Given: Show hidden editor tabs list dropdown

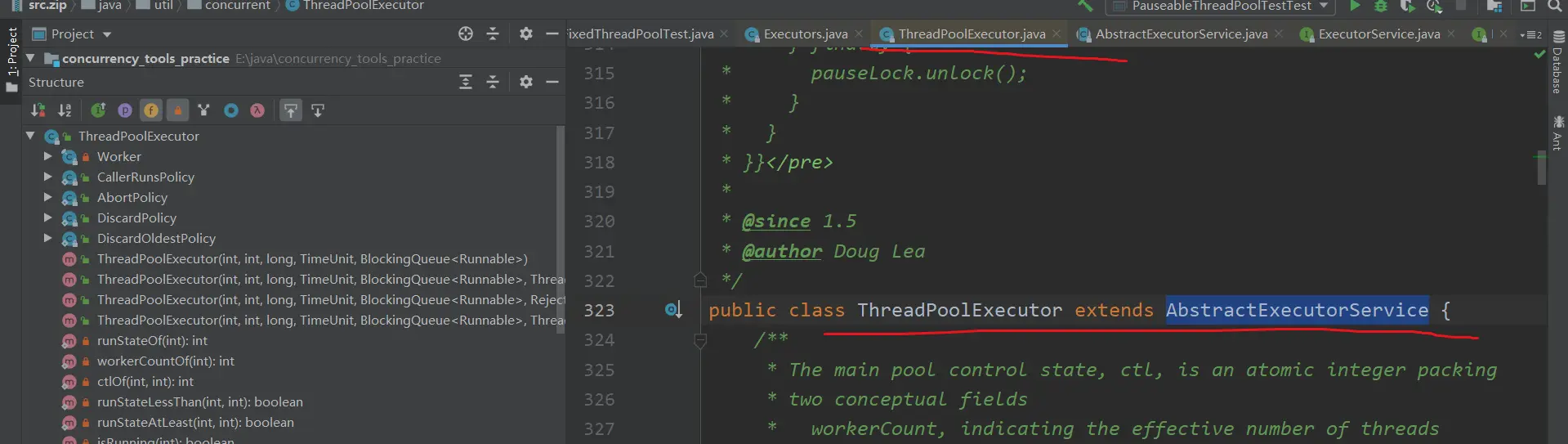Looking at the screenshot, I should click(1531, 34).
